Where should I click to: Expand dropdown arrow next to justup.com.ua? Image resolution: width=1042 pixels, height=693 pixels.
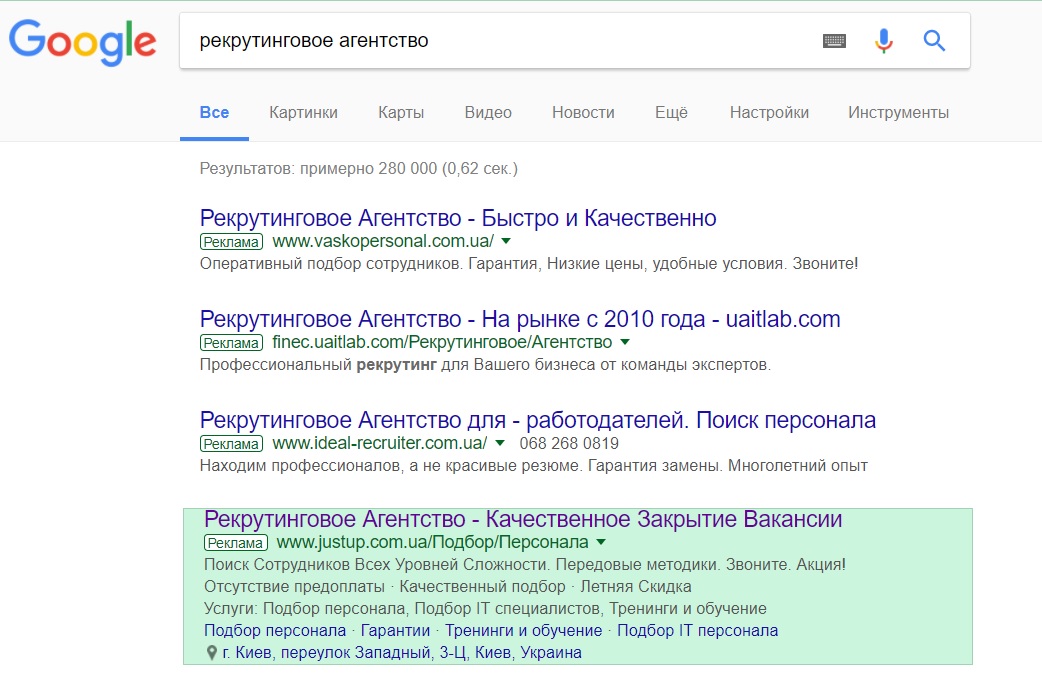[601, 542]
